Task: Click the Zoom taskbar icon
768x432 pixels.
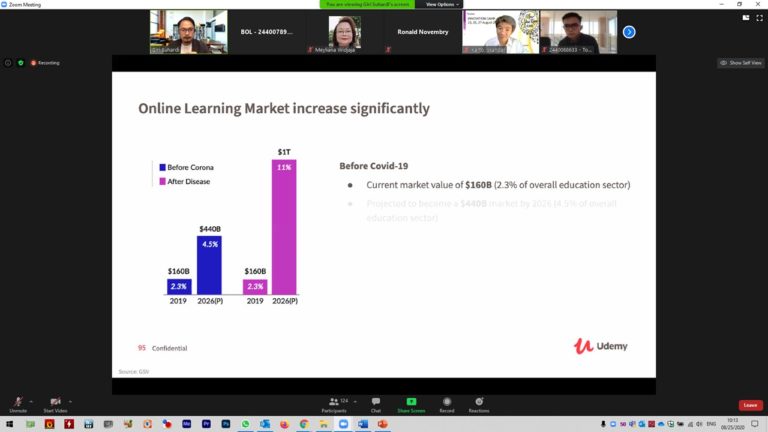Action: [x=343, y=424]
